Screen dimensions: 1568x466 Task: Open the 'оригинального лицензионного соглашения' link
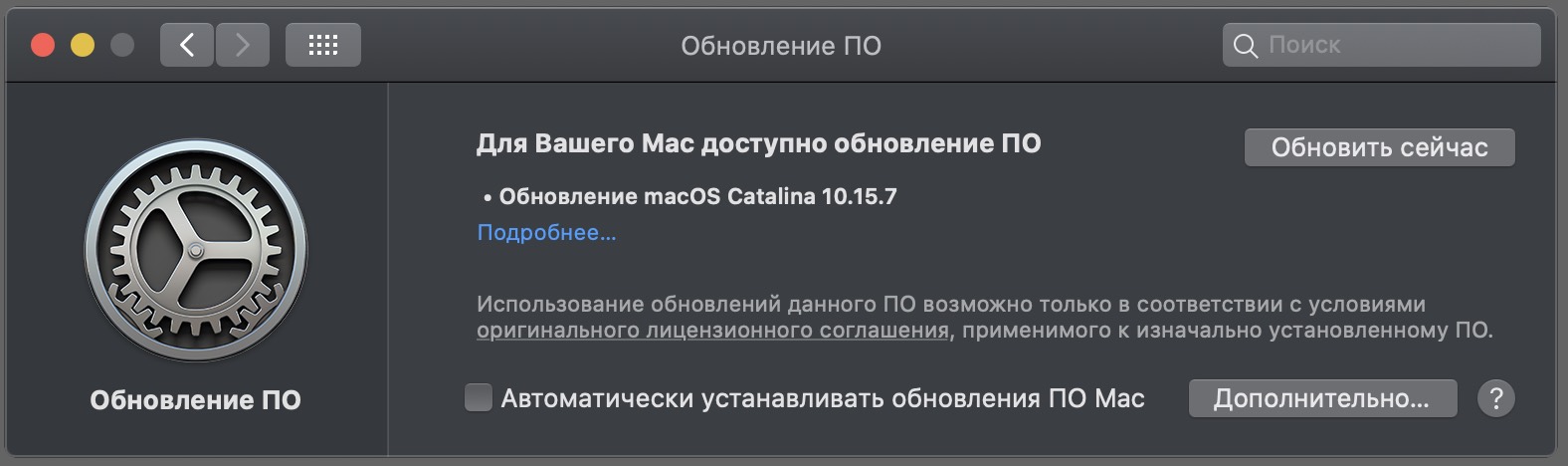tap(712, 331)
